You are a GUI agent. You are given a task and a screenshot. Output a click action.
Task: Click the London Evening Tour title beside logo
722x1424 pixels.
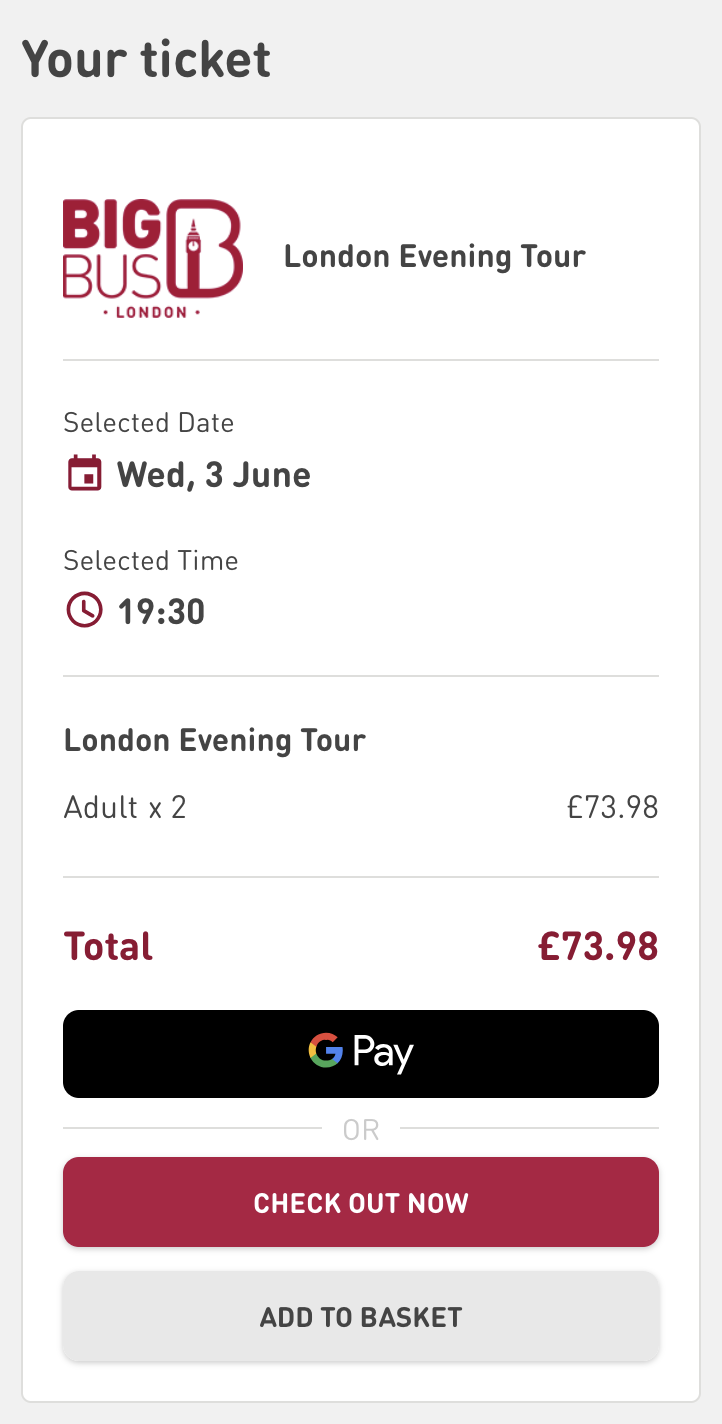point(434,256)
